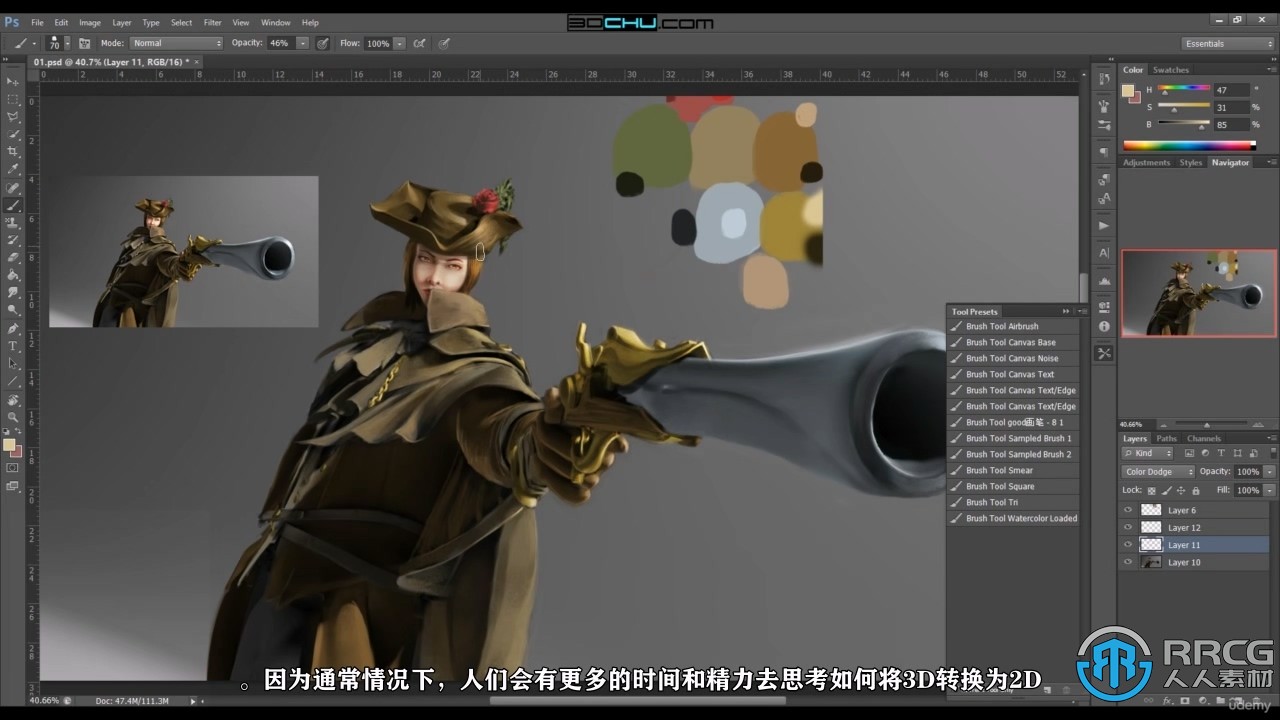
Task: Open the Brush panel toggle icon
Action: 85,43
